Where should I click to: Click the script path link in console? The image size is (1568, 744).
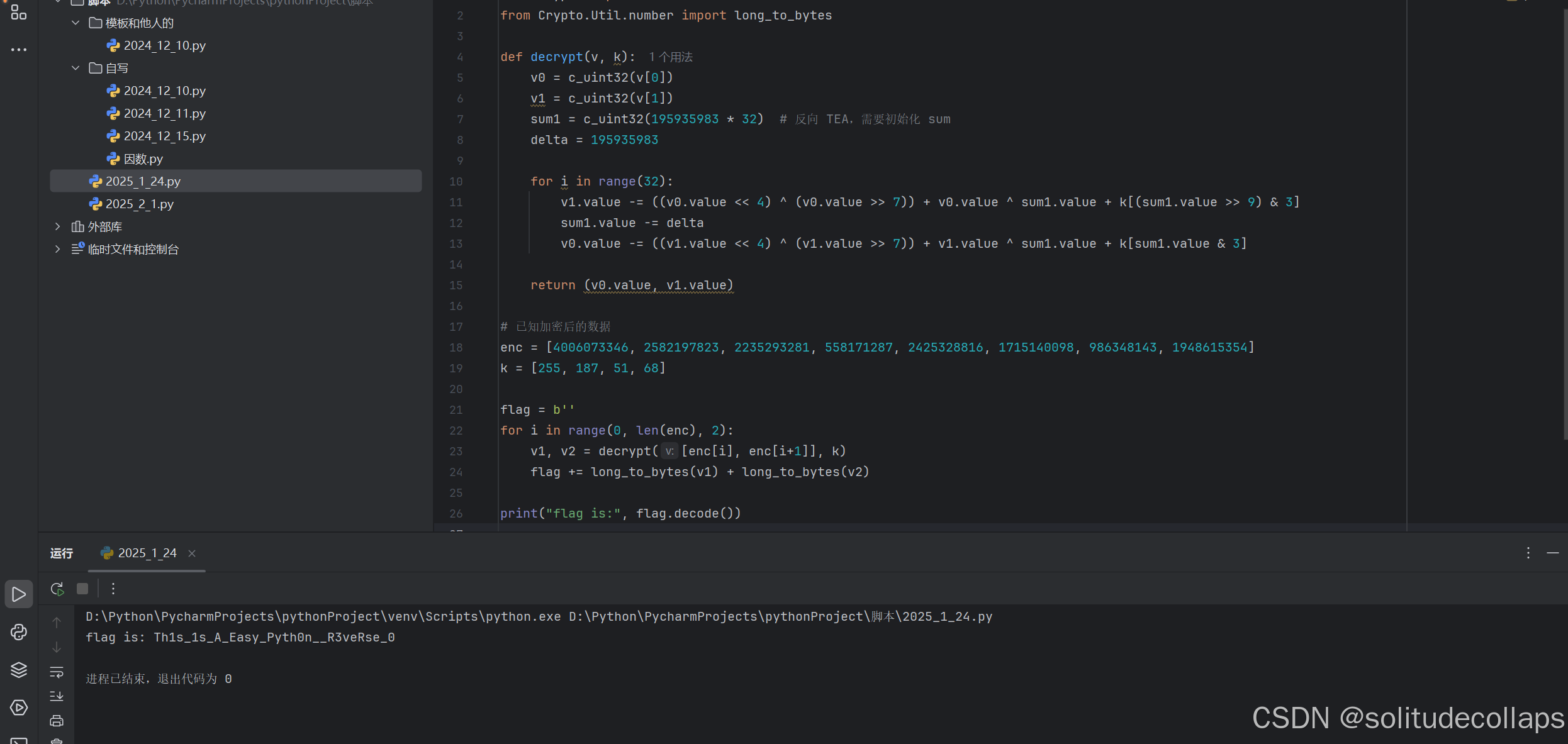coord(780,616)
